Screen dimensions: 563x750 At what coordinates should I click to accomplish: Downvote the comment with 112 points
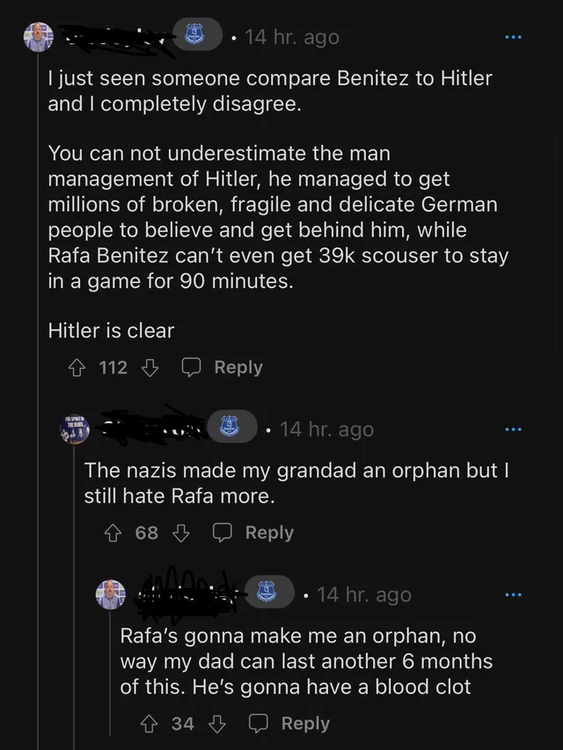(150, 368)
